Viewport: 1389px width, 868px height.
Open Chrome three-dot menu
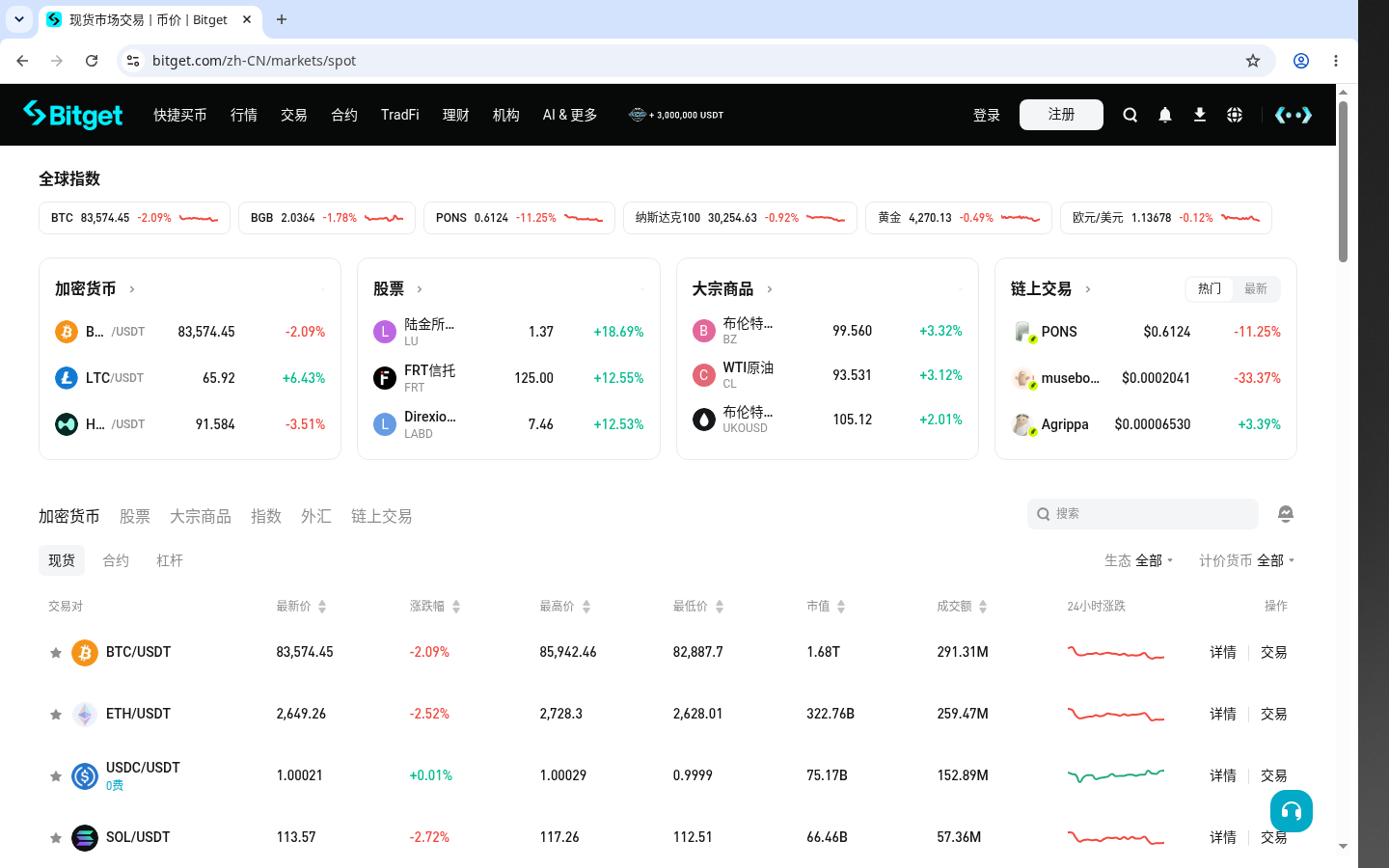point(1336,61)
